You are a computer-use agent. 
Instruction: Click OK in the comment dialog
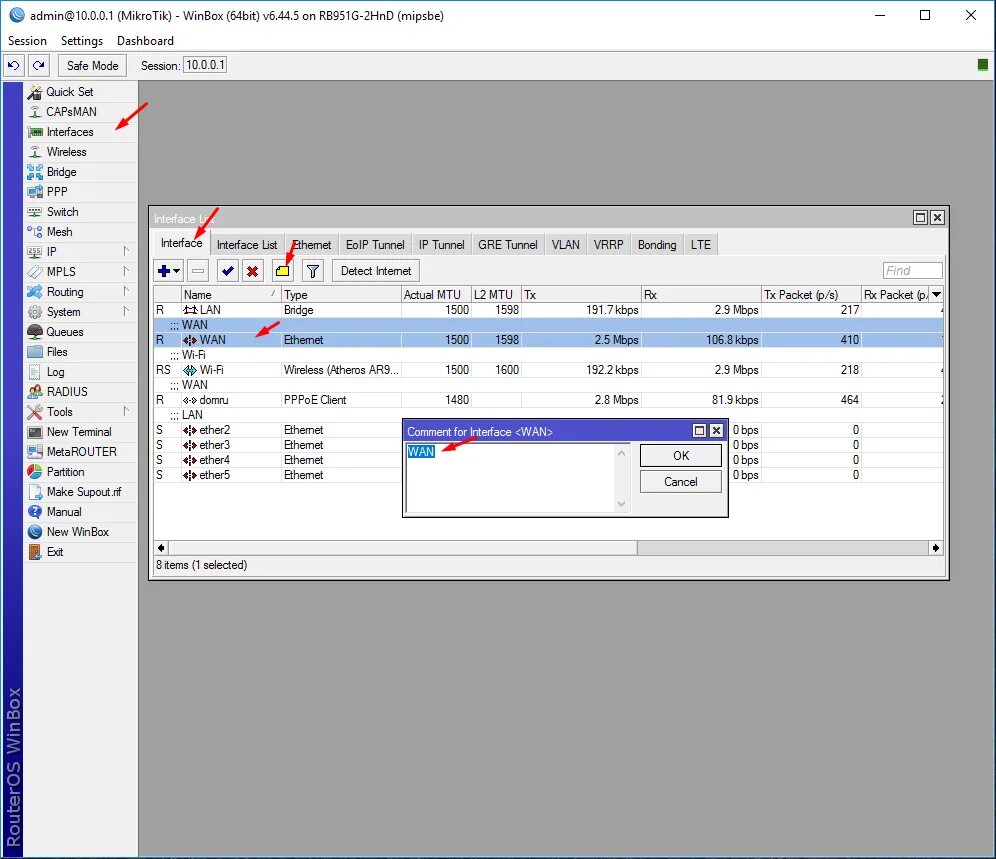[681, 456]
